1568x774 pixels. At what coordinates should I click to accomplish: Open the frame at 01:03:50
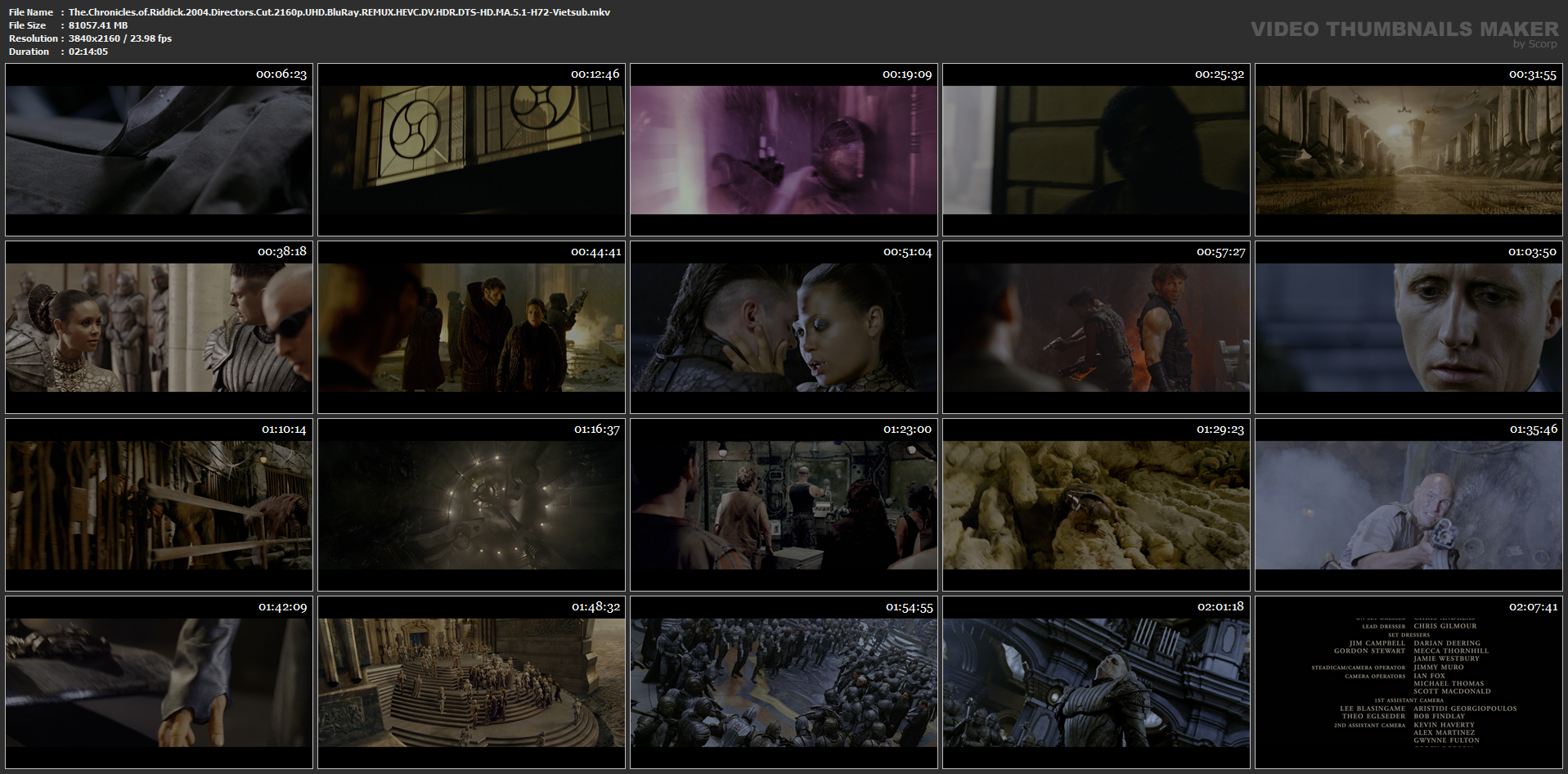(x=1409, y=327)
